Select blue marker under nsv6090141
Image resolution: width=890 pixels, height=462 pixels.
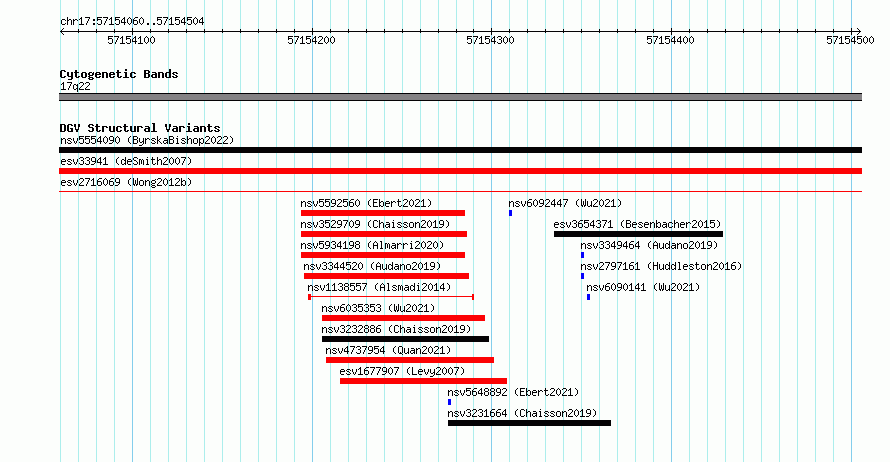pyautogui.click(x=589, y=297)
